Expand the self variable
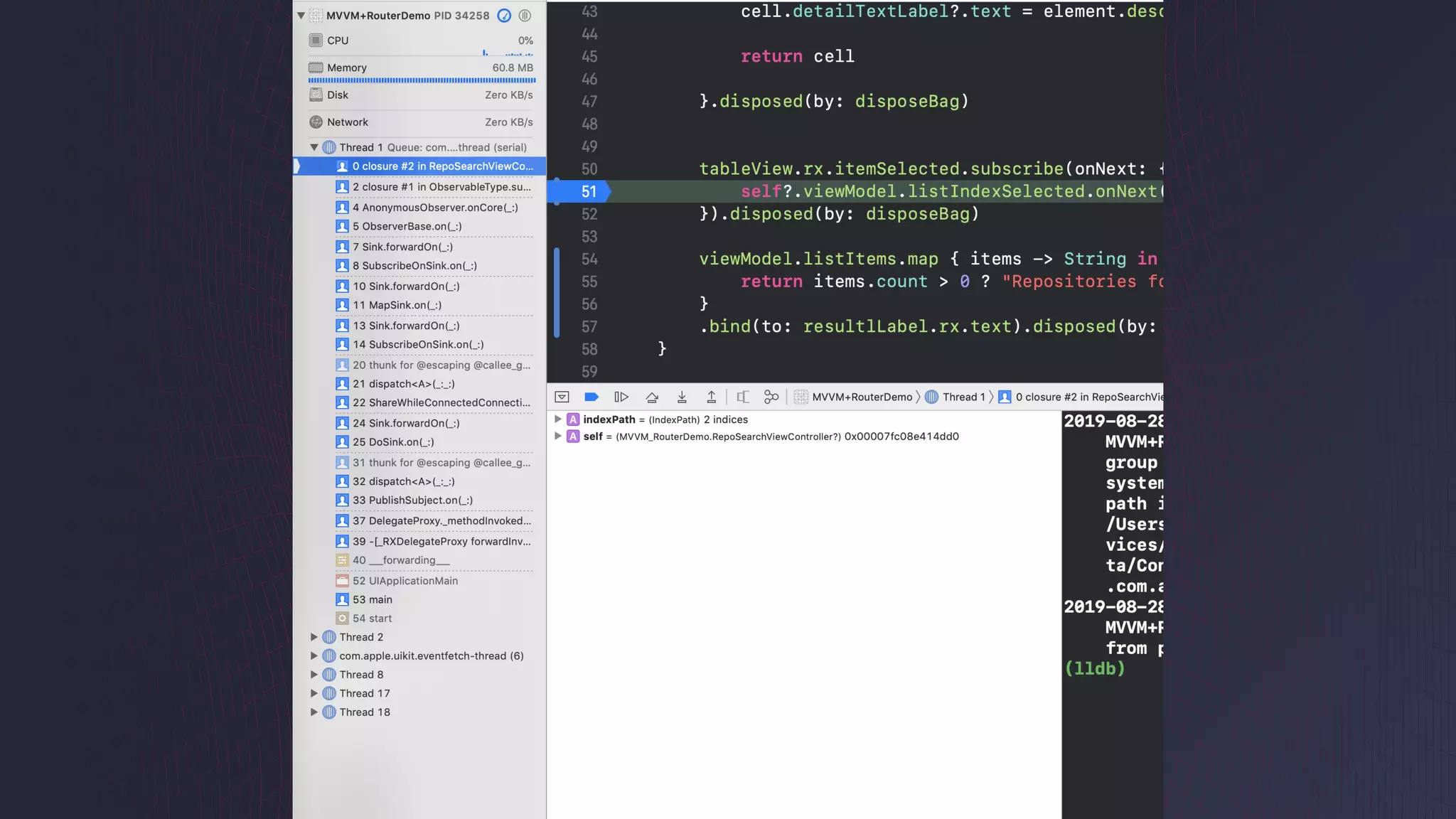Image resolution: width=1456 pixels, height=819 pixels. [558, 437]
